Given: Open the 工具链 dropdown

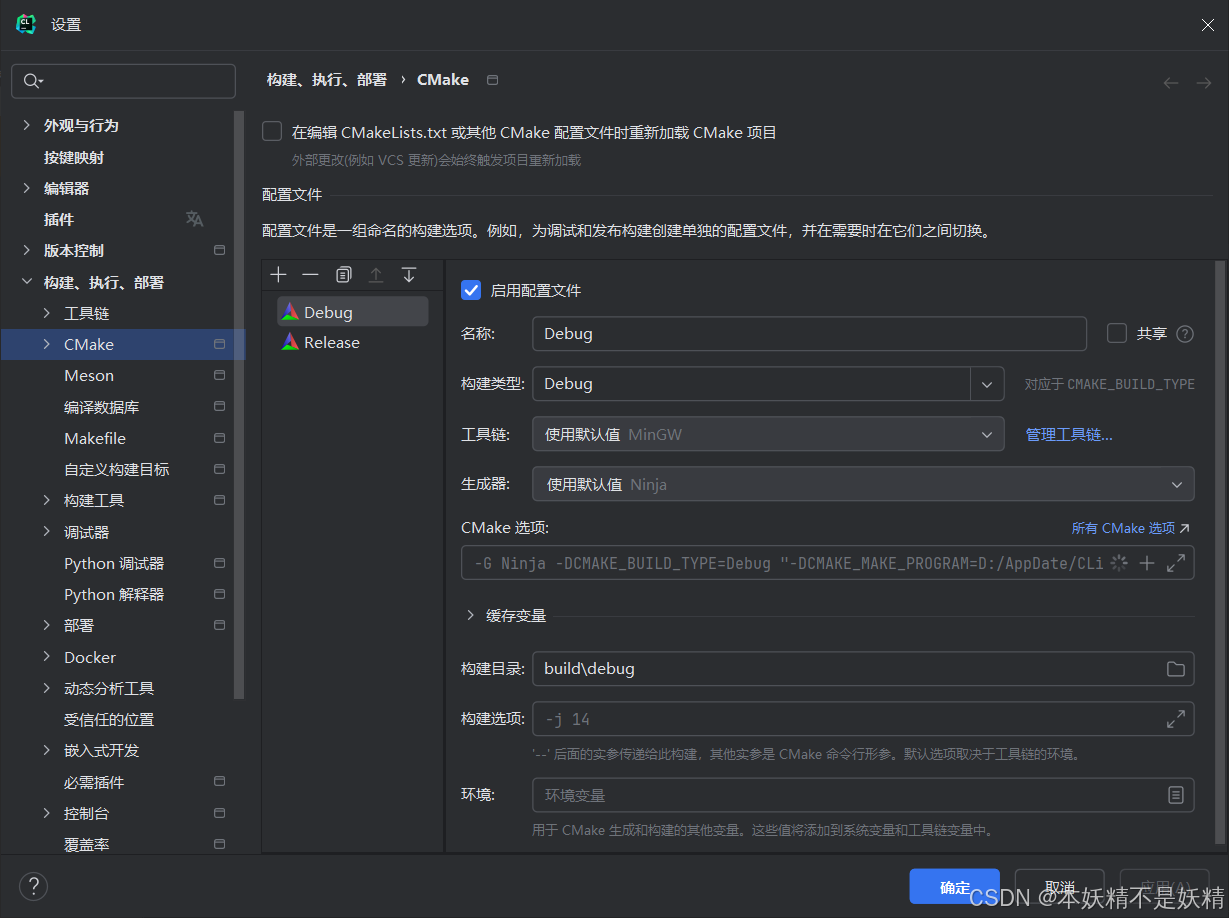Looking at the screenshot, I should click(x=768, y=434).
